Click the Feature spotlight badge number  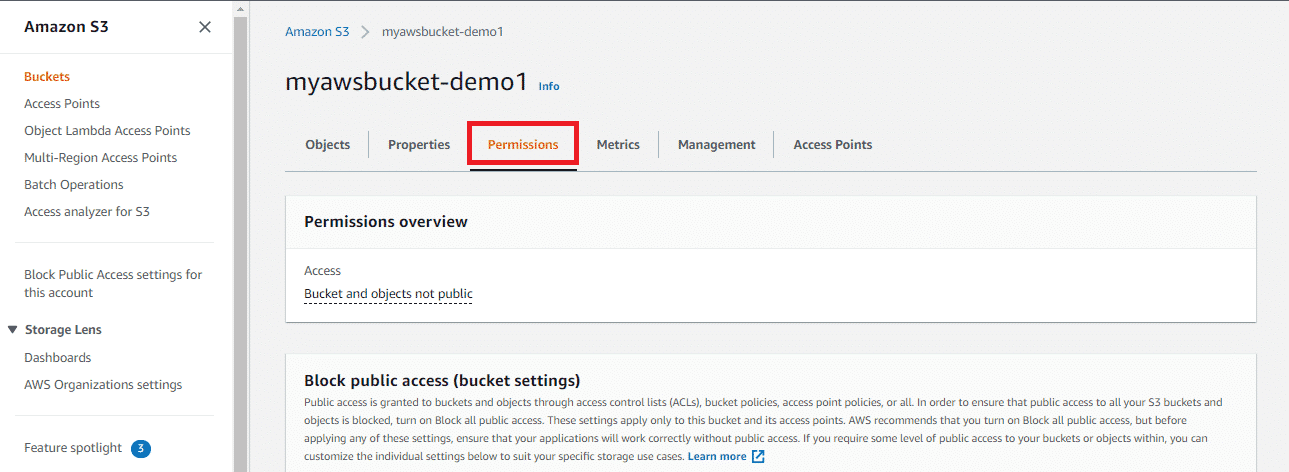pyautogui.click(x=141, y=449)
